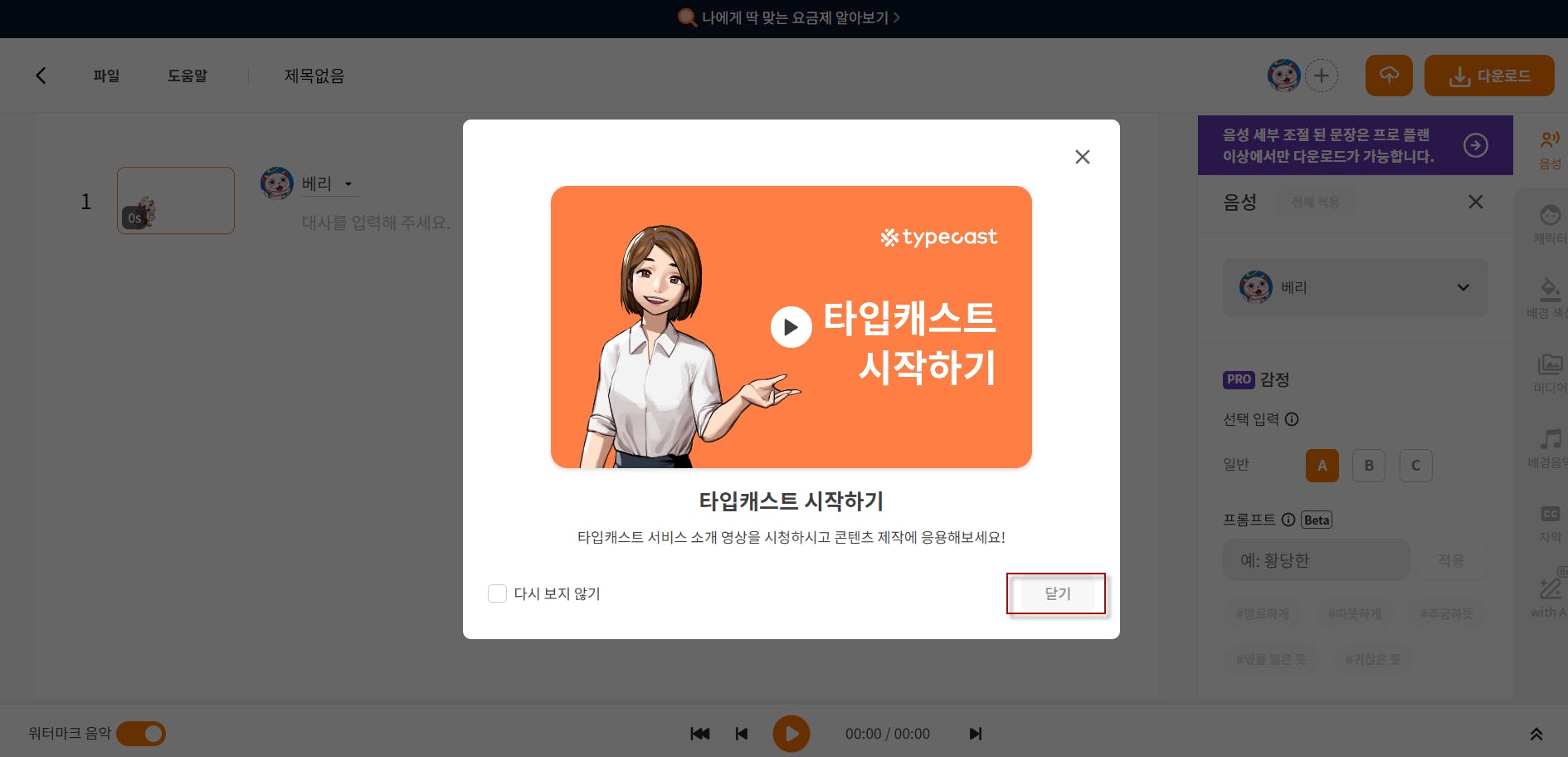Toggle the 워터마크 음악 switch
This screenshot has width=1568, height=757.
click(141, 734)
